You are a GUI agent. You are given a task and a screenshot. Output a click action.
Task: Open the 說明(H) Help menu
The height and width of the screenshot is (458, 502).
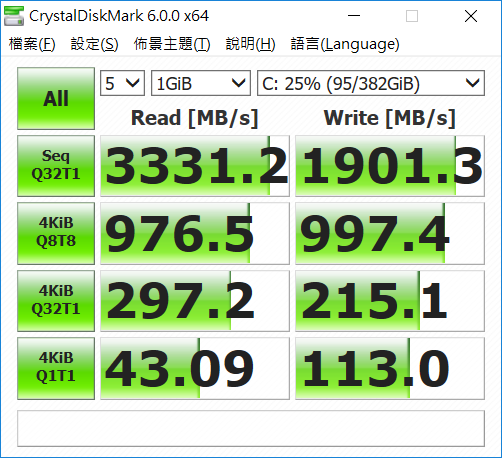(x=250, y=44)
